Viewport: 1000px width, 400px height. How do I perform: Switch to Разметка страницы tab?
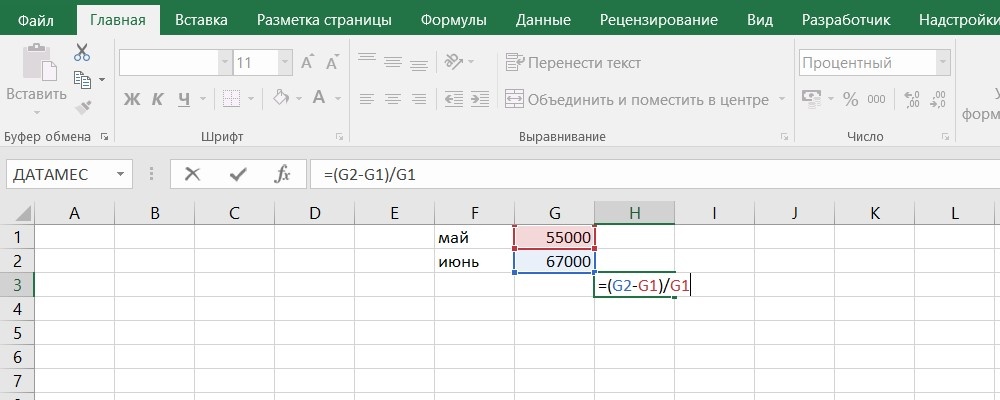pos(324,20)
